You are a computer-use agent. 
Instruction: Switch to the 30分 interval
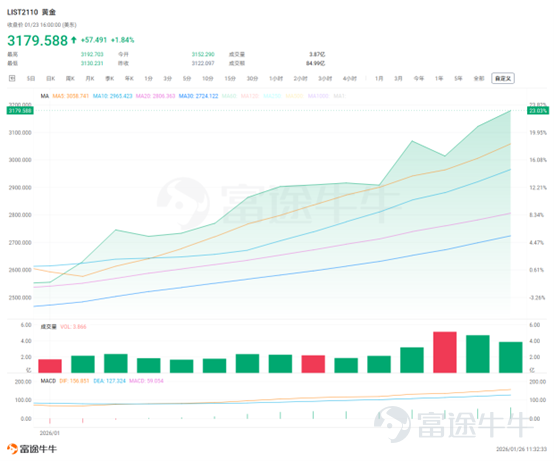tap(252, 78)
